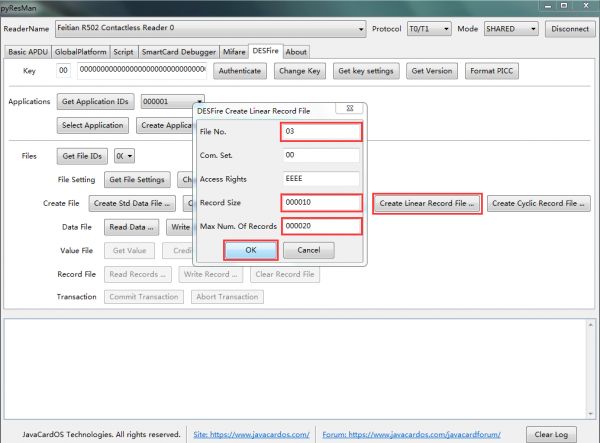Cancel the linear record file dialog
This screenshot has width=600, height=443.
coord(309,250)
